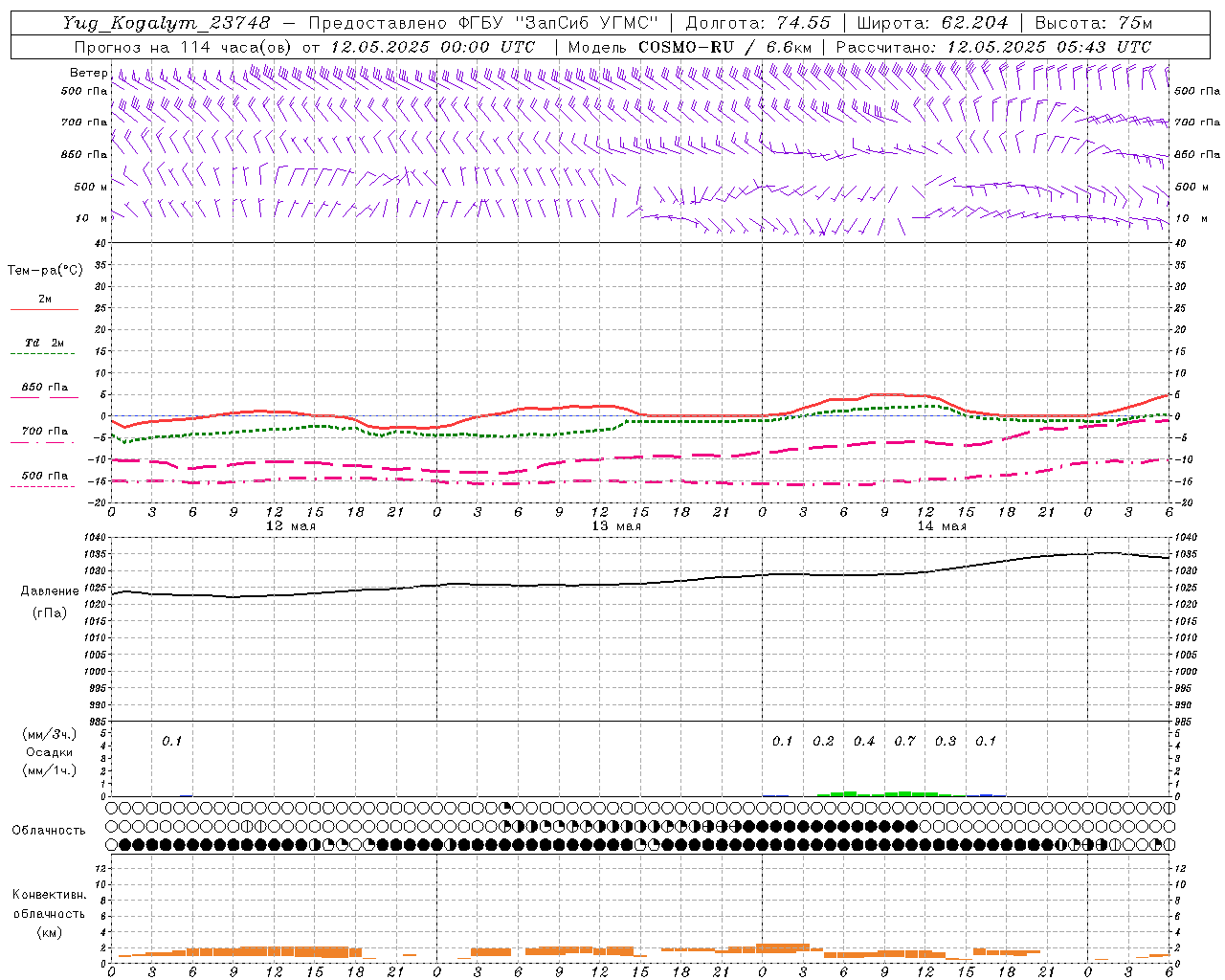1225x980 pixels.
Task: Click the Облачность panel label
Action: [49, 831]
